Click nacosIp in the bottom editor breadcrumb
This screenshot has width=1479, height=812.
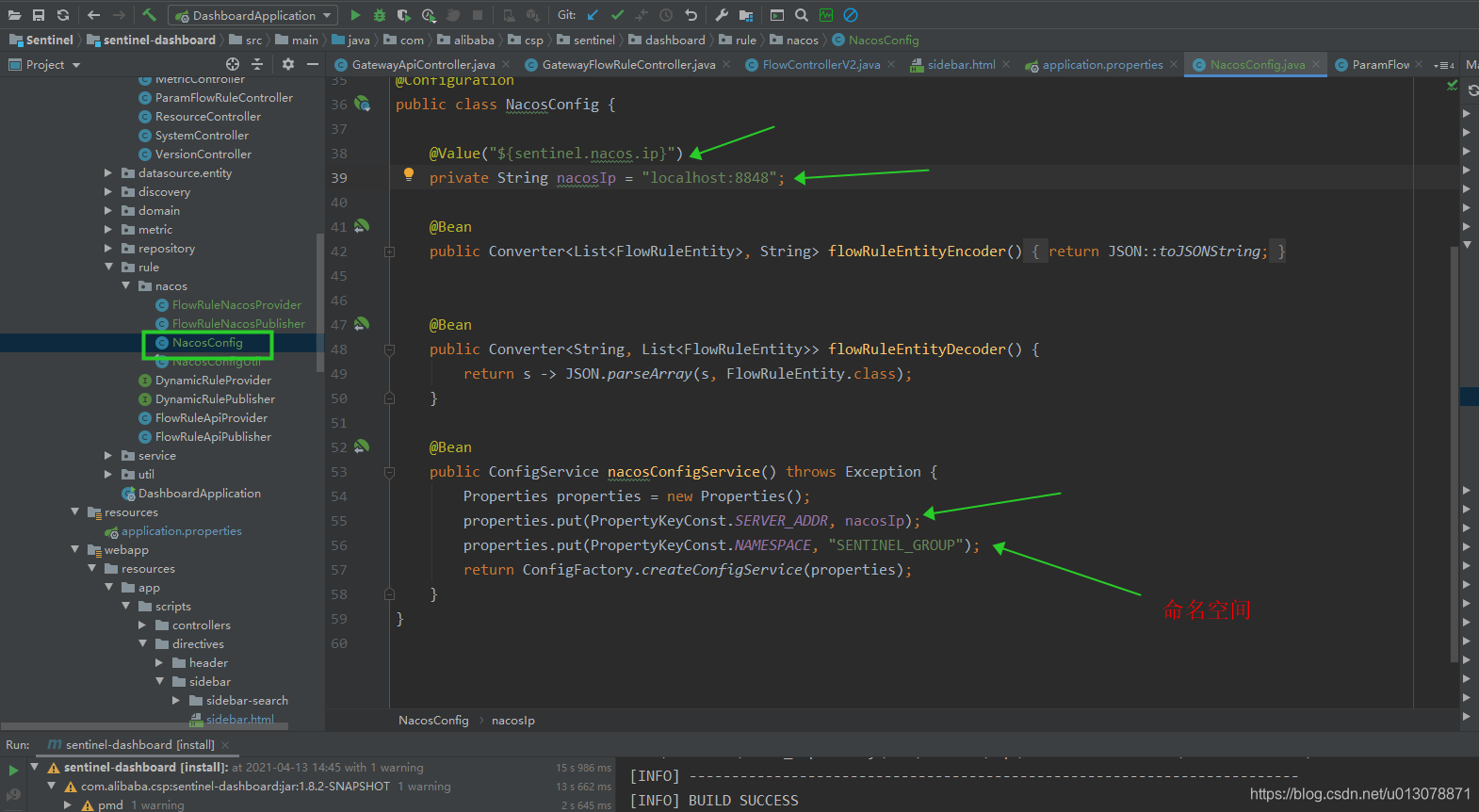pos(513,721)
